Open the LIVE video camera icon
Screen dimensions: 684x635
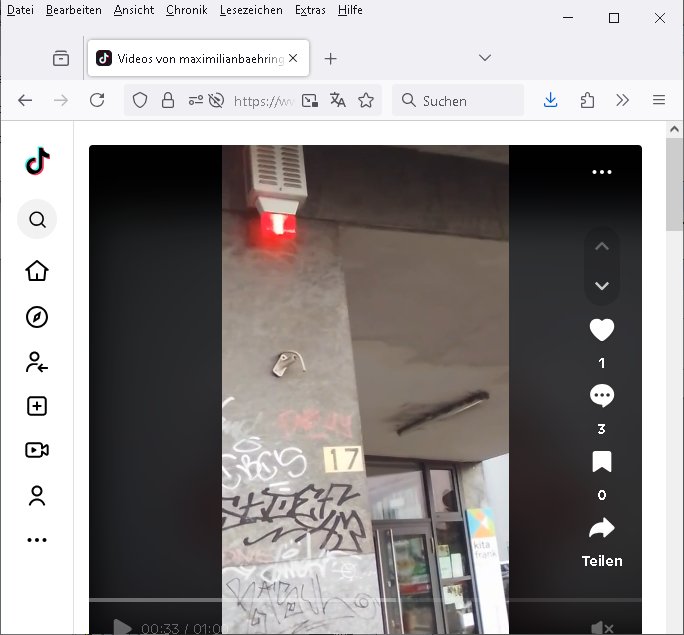coord(37,450)
